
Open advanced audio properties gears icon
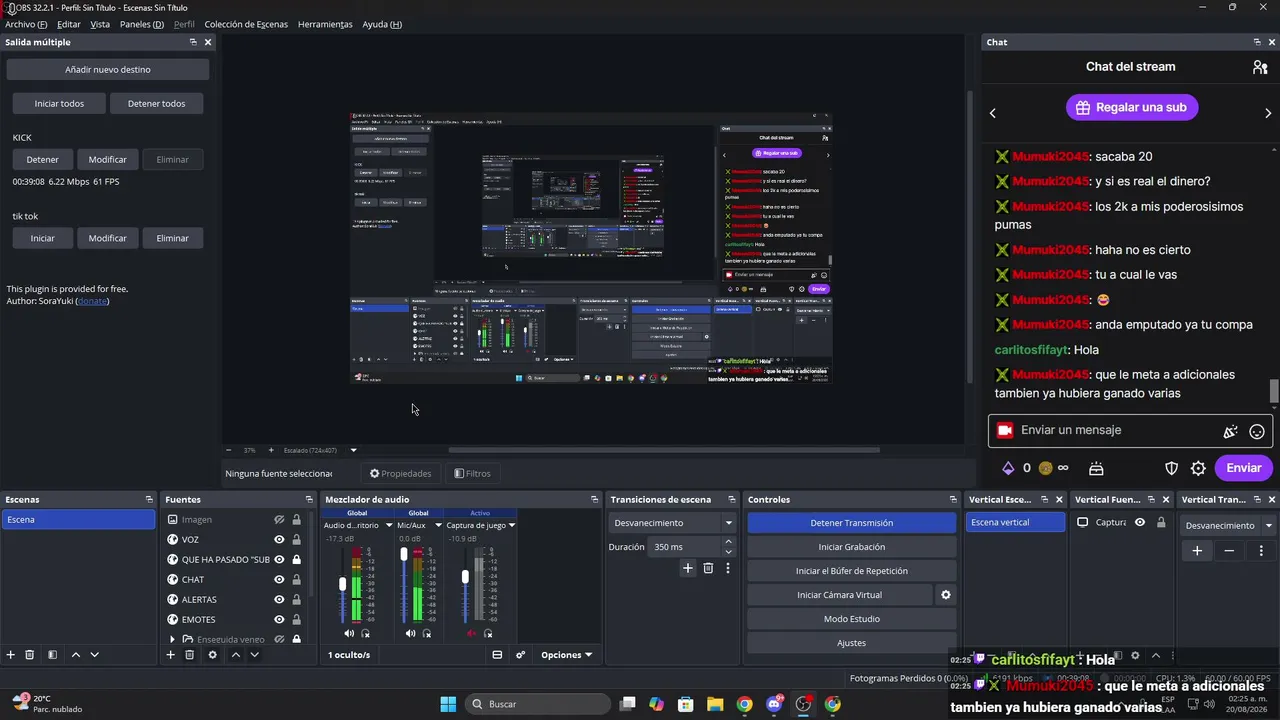pos(520,655)
